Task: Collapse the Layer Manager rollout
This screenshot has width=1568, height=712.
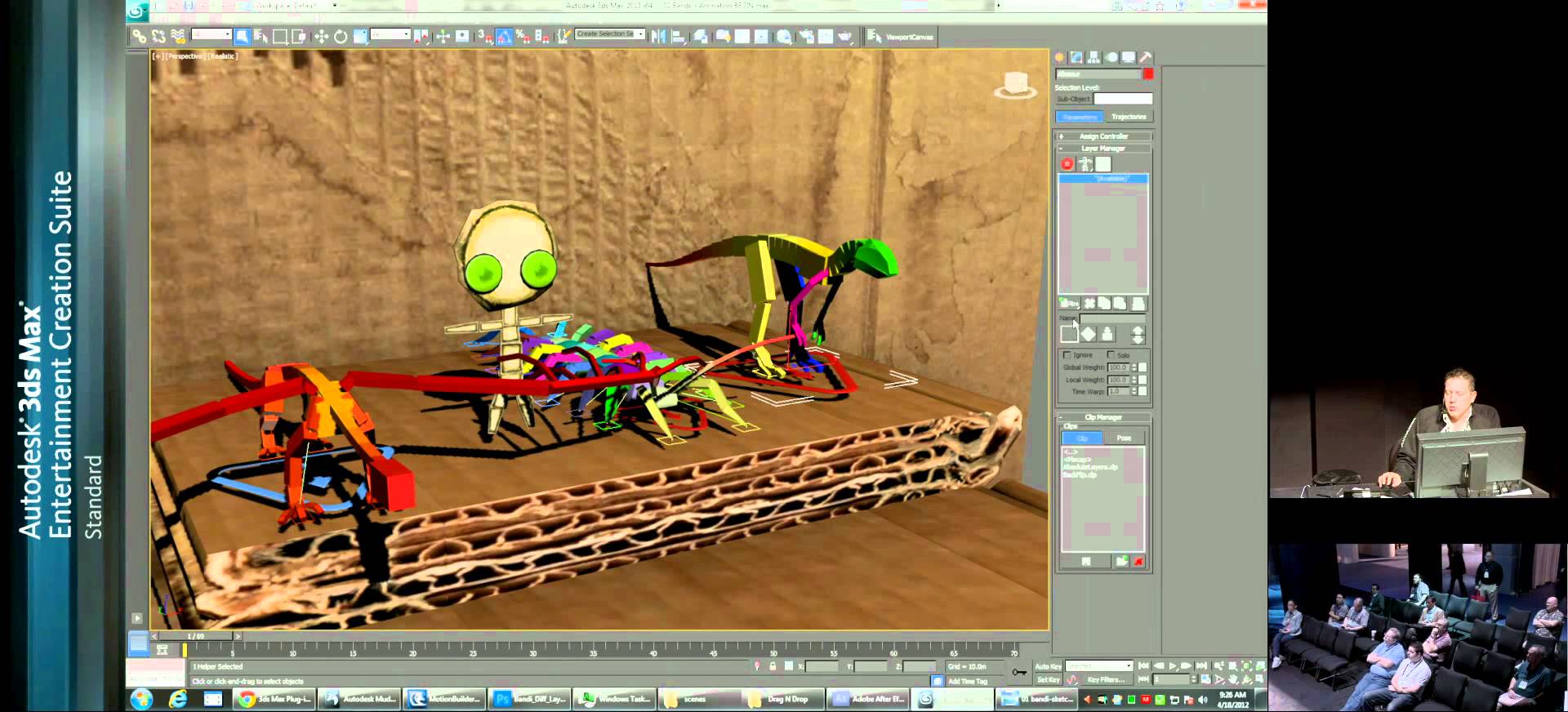Action: coord(1103,149)
